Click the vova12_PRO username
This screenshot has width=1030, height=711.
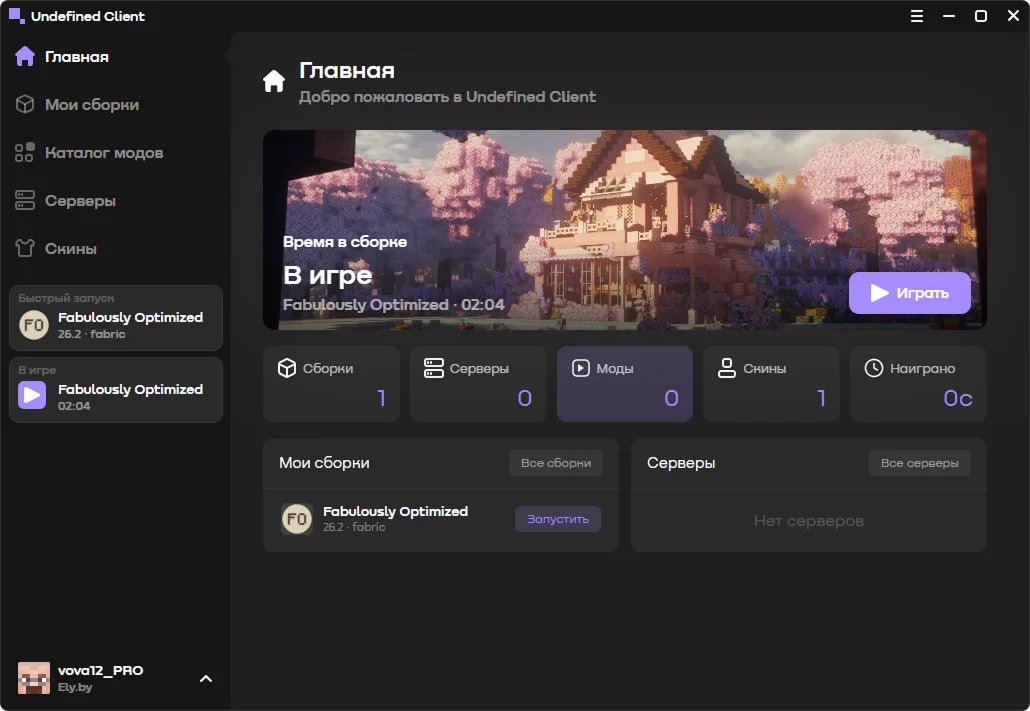pos(101,670)
